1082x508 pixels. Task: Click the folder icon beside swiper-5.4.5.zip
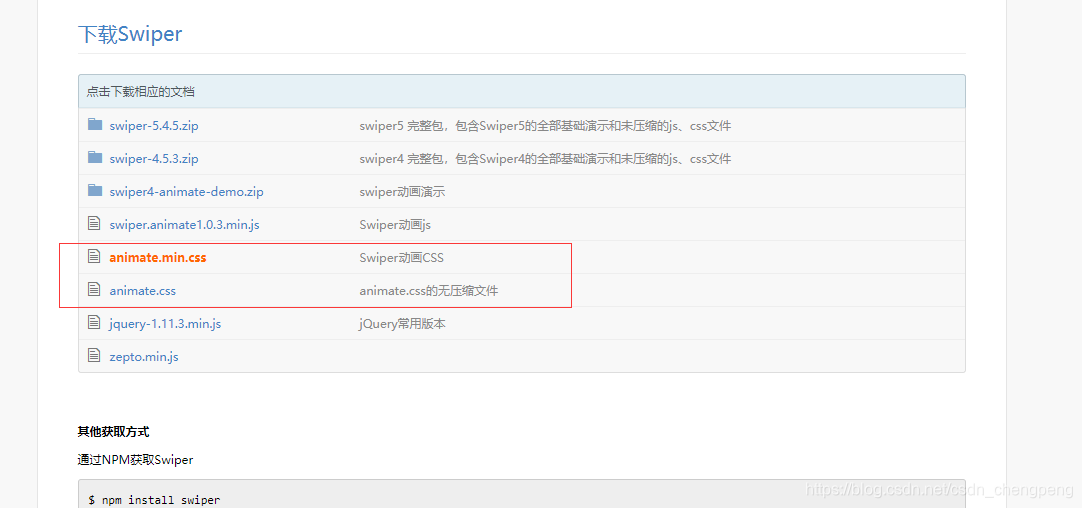click(95, 125)
